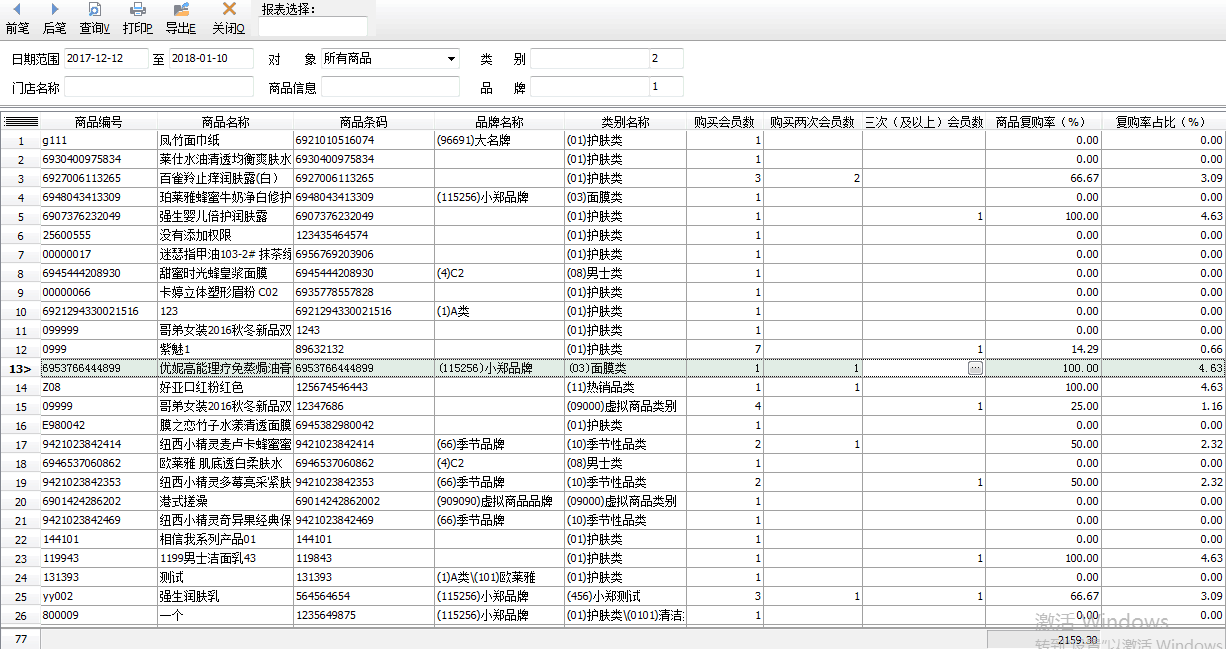Go to next record (后笔)

click(54, 18)
